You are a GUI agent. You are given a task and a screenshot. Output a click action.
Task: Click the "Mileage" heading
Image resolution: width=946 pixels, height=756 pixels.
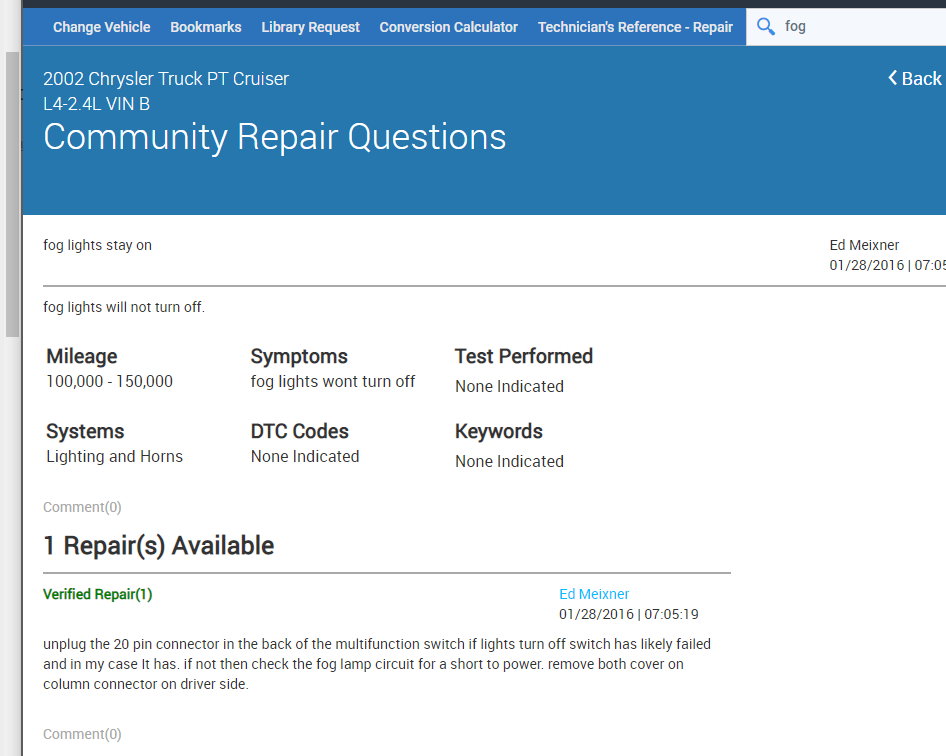point(81,357)
